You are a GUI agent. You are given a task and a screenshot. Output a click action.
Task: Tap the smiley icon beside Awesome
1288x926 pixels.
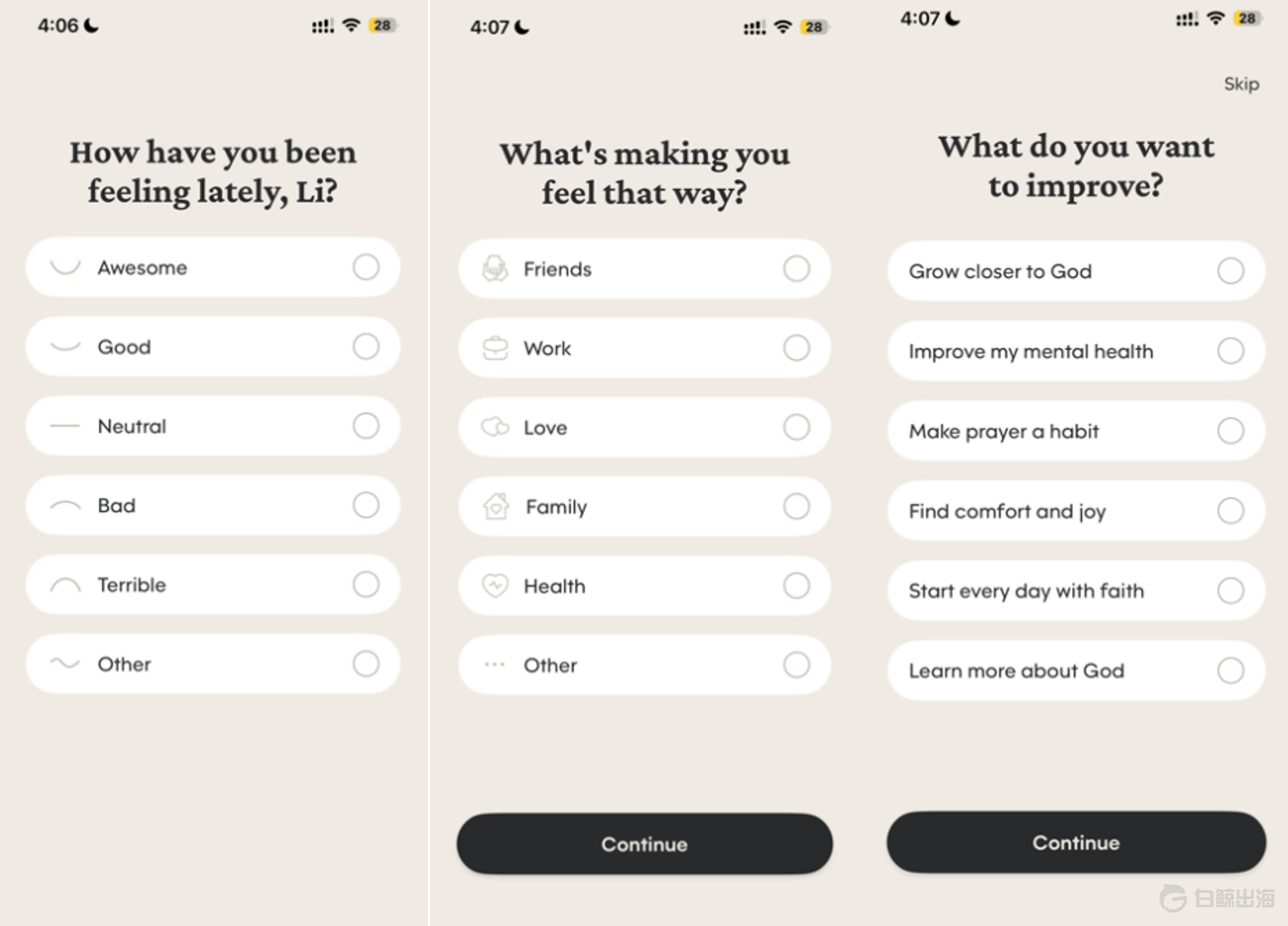pyautogui.click(x=65, y=267)
